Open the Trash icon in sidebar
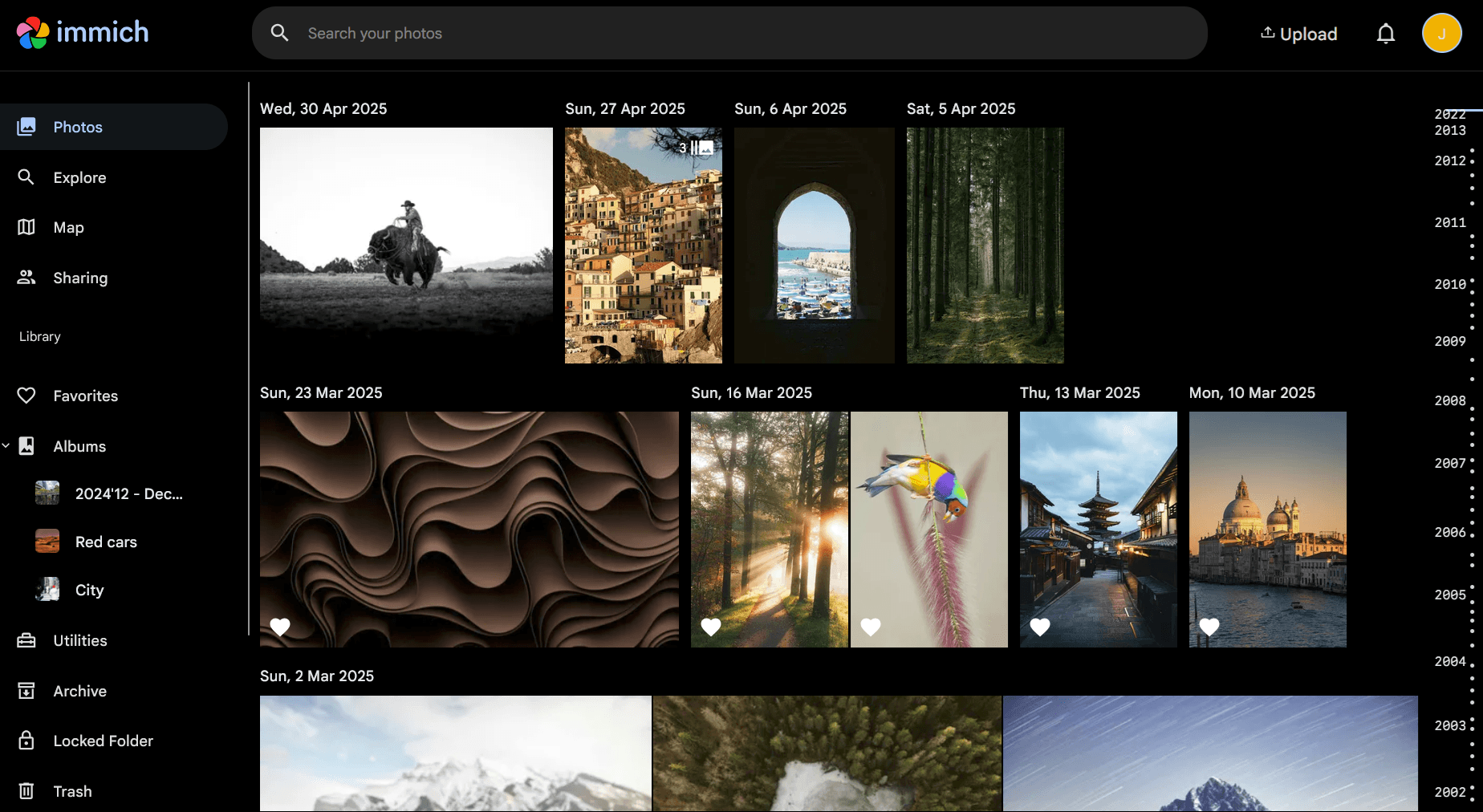The height and width of the screenshot is (812, 1483). tap(26, 791)
